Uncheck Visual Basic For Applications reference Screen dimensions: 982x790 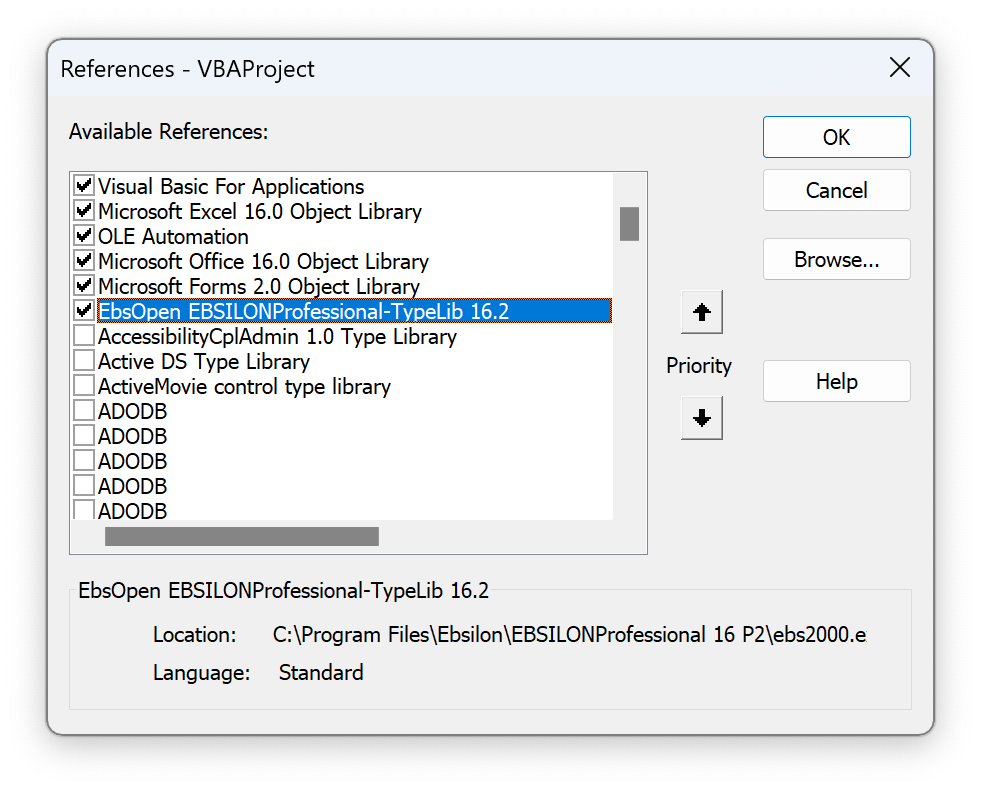coord(83,186)
